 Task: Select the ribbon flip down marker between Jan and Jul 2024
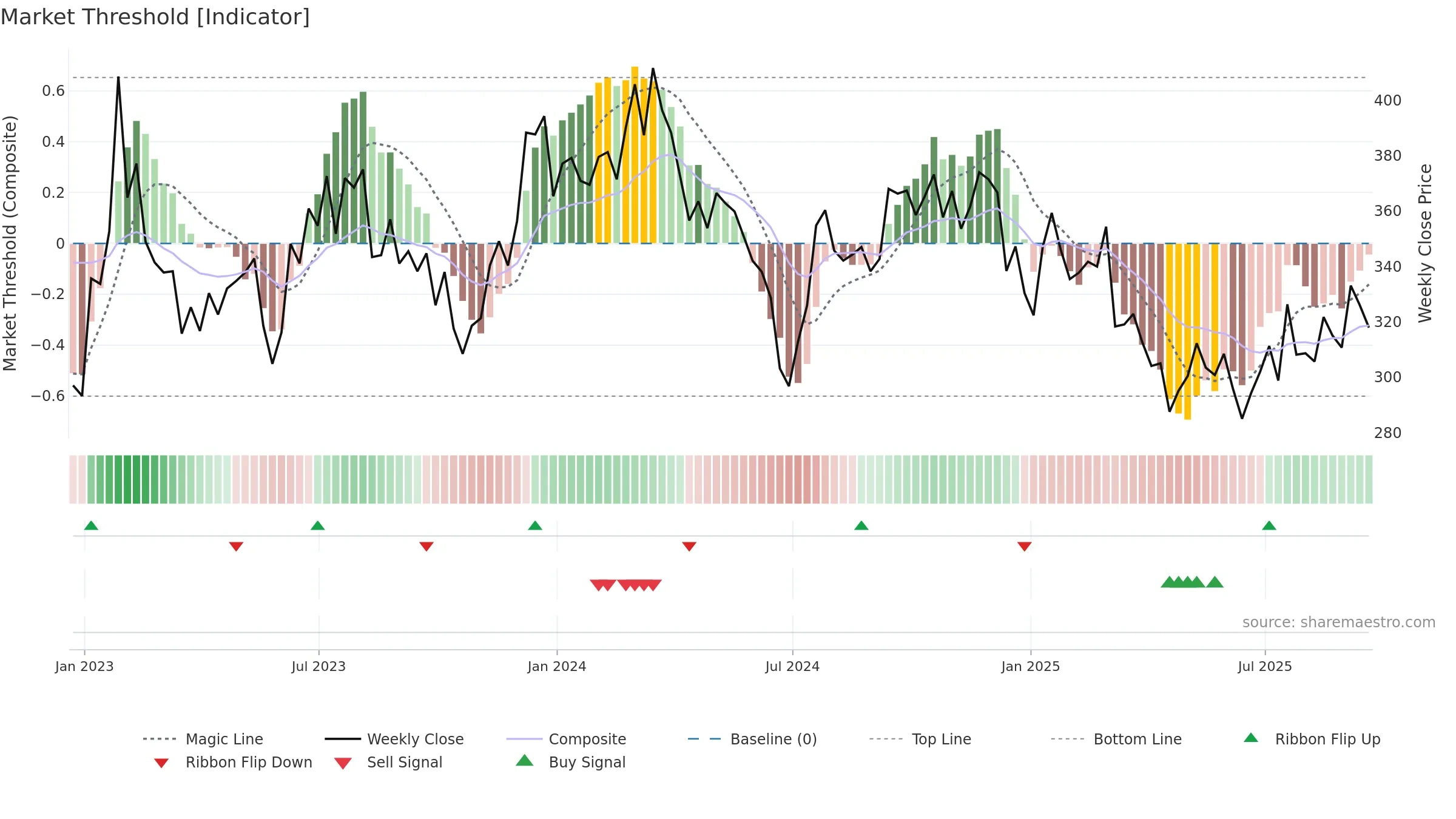(689, 547)
